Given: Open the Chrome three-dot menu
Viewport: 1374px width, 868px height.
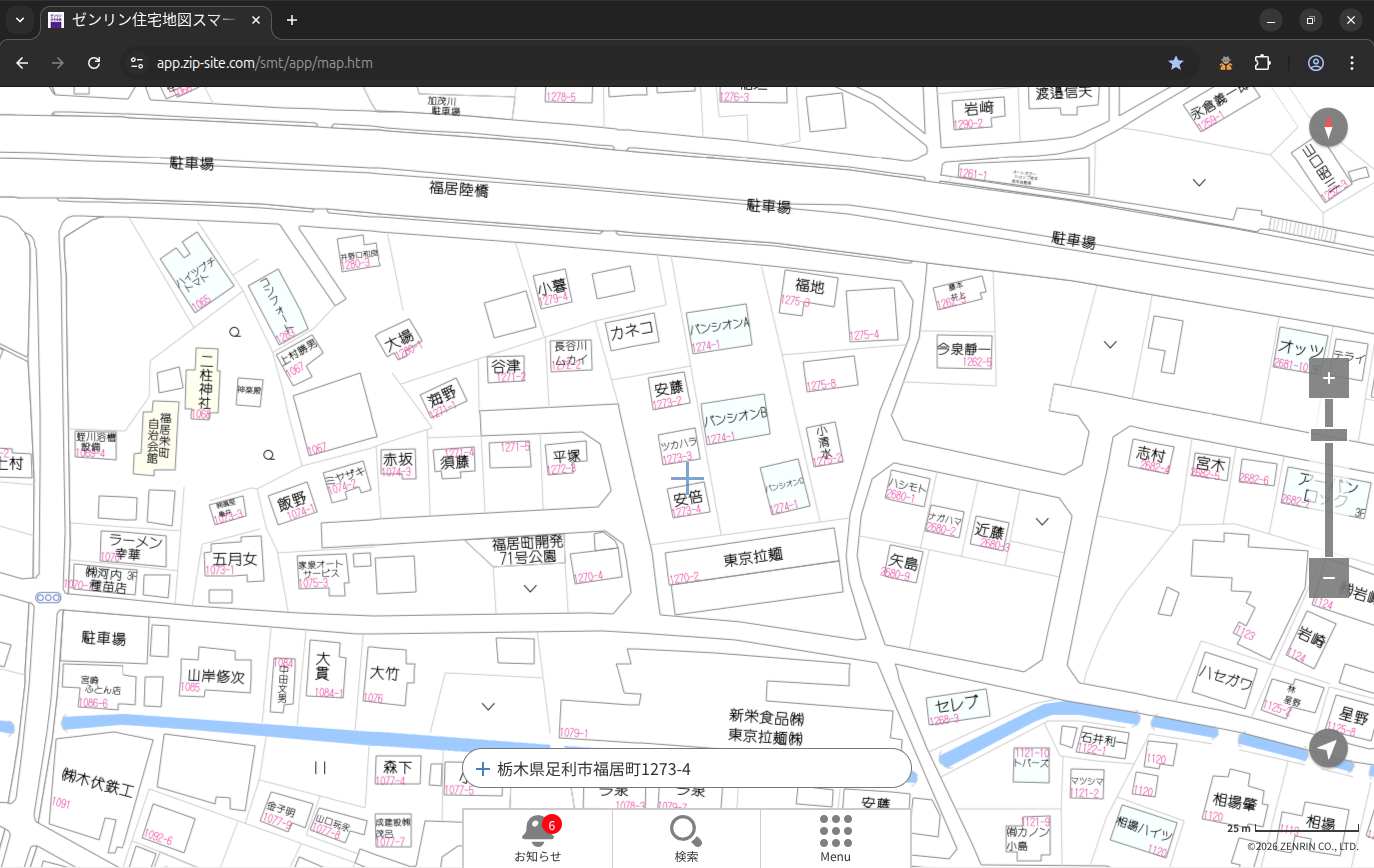Looking at the screenshot, I should point(1353,63).
